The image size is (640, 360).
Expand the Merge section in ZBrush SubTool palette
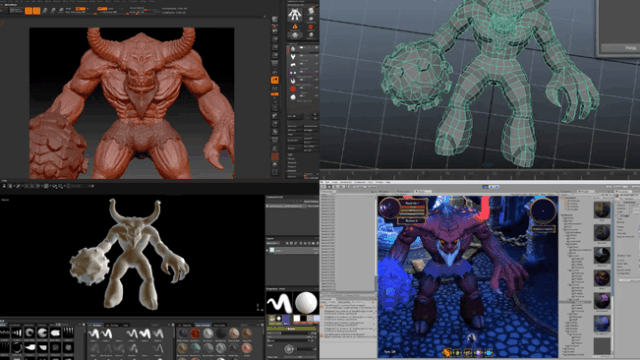point(291,159)
